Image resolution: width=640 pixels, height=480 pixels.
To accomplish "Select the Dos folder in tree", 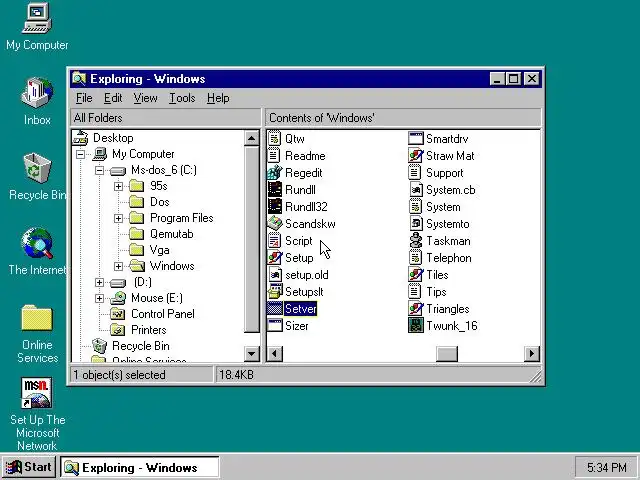I will (x=160, y=202).
